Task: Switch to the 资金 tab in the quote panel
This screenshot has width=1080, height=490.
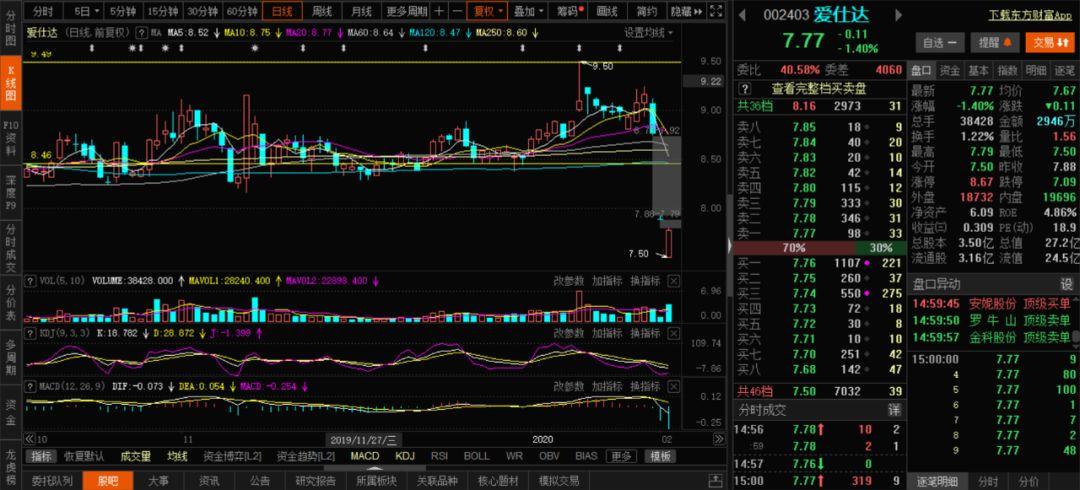Action: tap(950, 70)
